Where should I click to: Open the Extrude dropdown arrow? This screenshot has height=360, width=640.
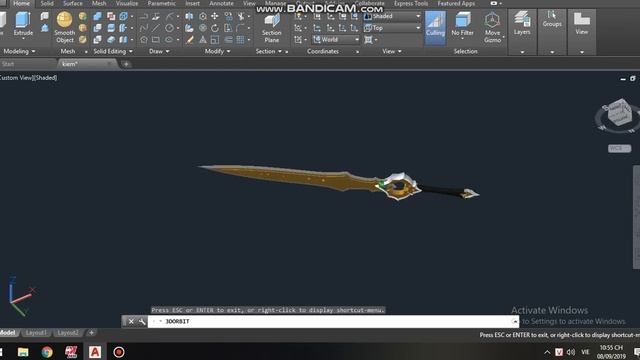tap(23, 39)
